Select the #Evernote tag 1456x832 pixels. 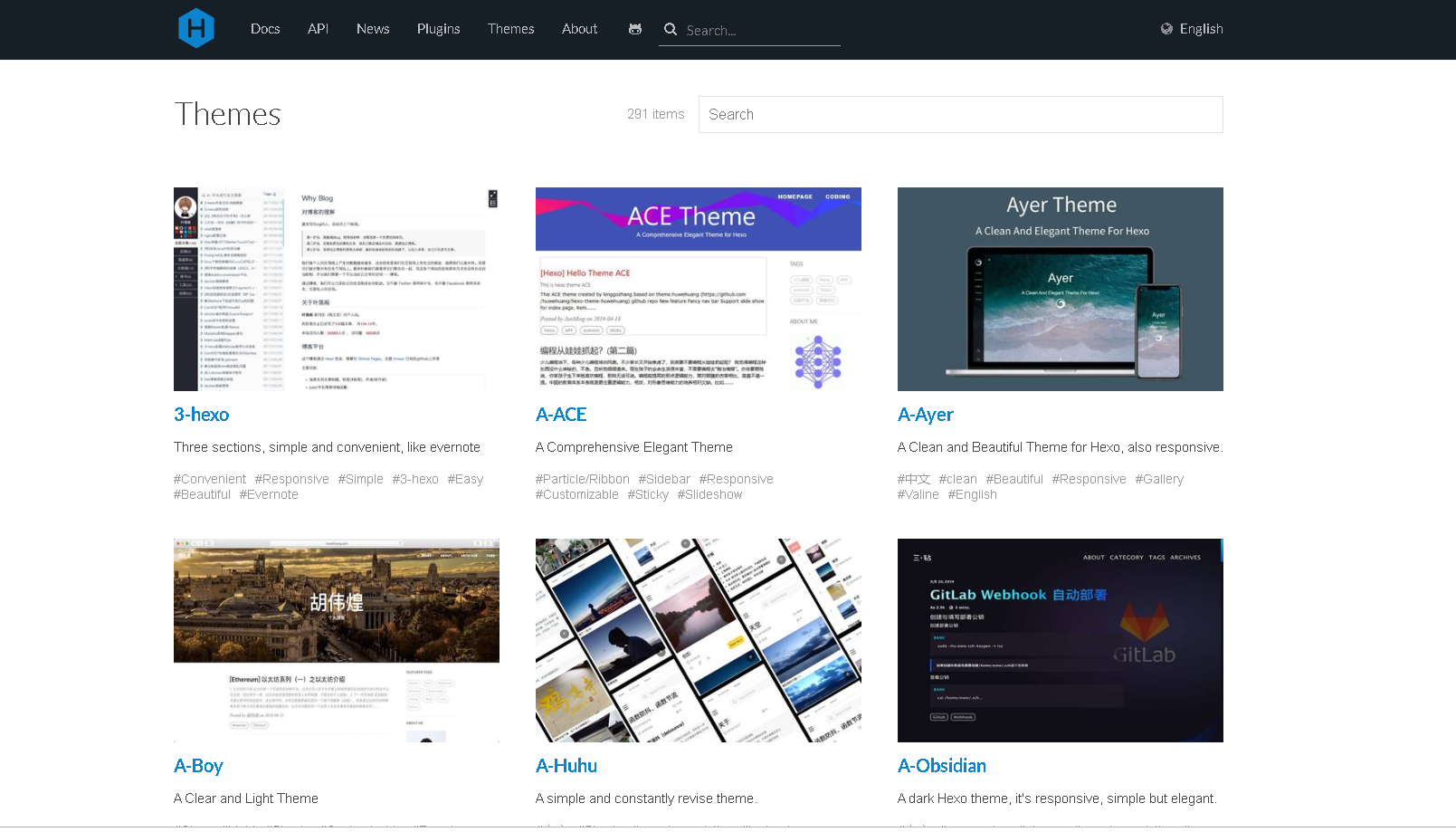269,494
